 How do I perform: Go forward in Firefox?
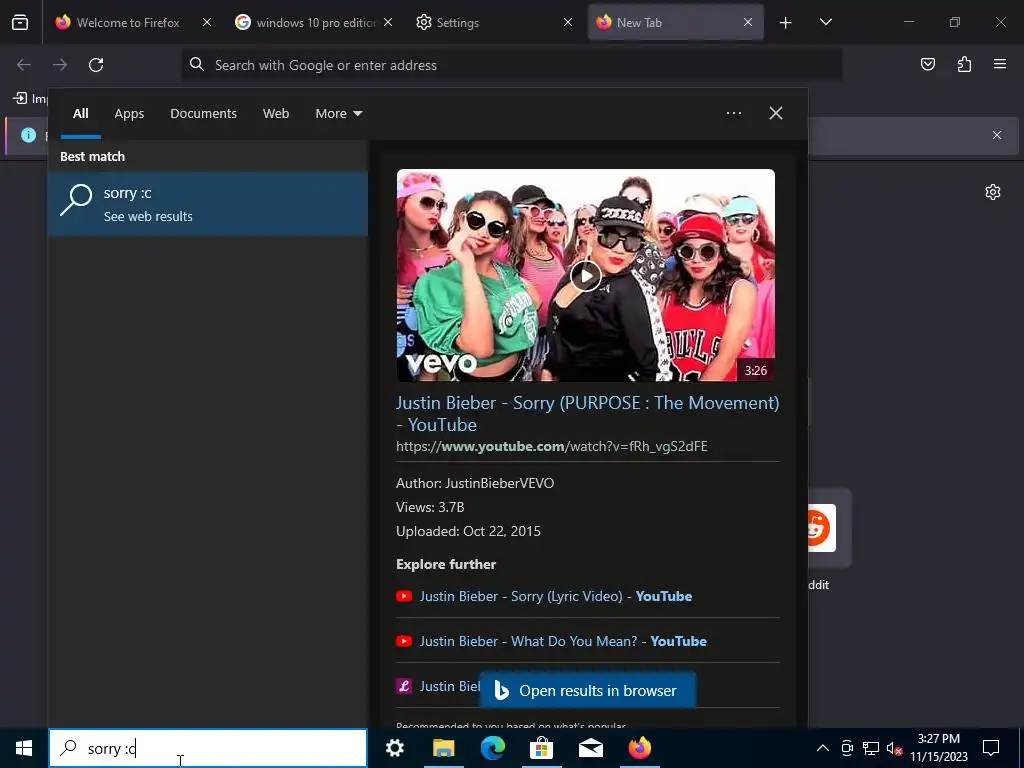click(59, 65)
